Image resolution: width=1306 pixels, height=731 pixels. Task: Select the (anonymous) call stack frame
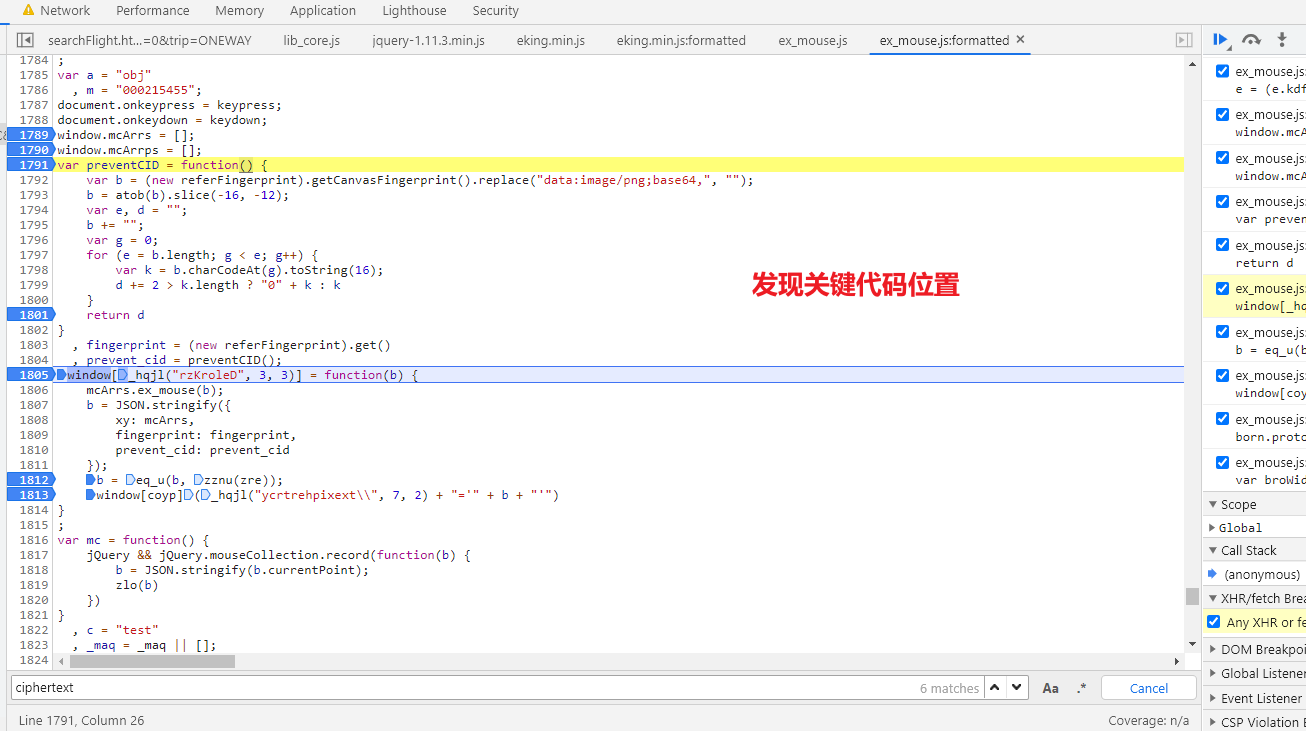click(x=1262, y=575)
